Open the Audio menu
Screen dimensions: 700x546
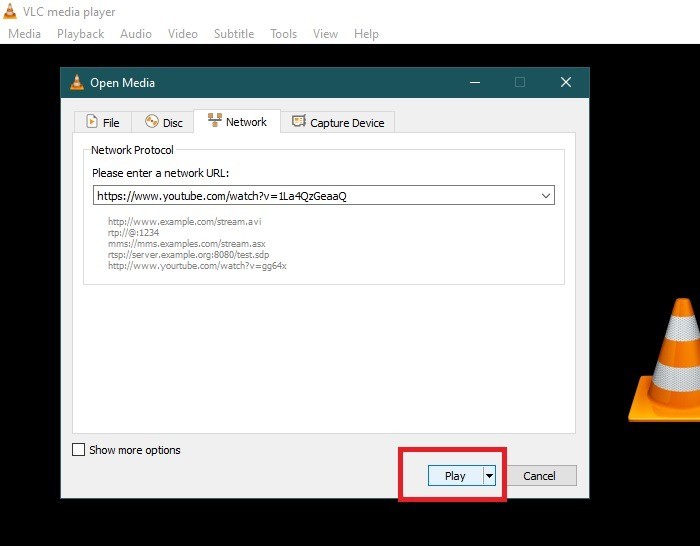click(136, 34)
